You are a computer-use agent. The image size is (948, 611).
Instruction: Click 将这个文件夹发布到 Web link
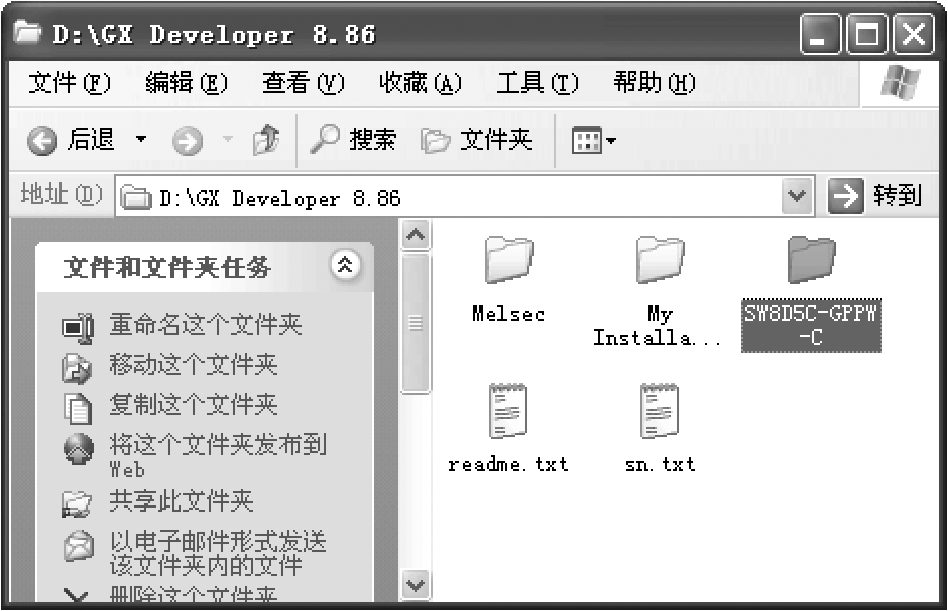pyautogui.click(x=218, y=456)
